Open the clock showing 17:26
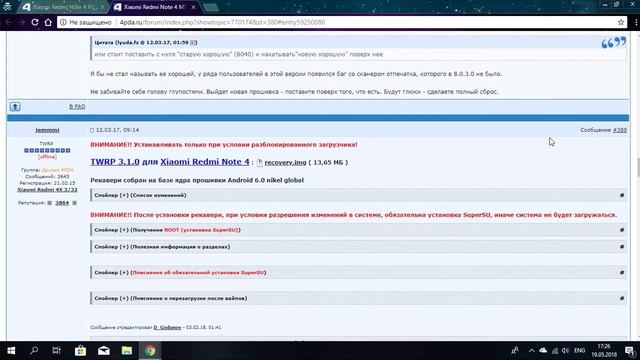Viewport: 640px width, 360px height. click(x=604, y=351)
